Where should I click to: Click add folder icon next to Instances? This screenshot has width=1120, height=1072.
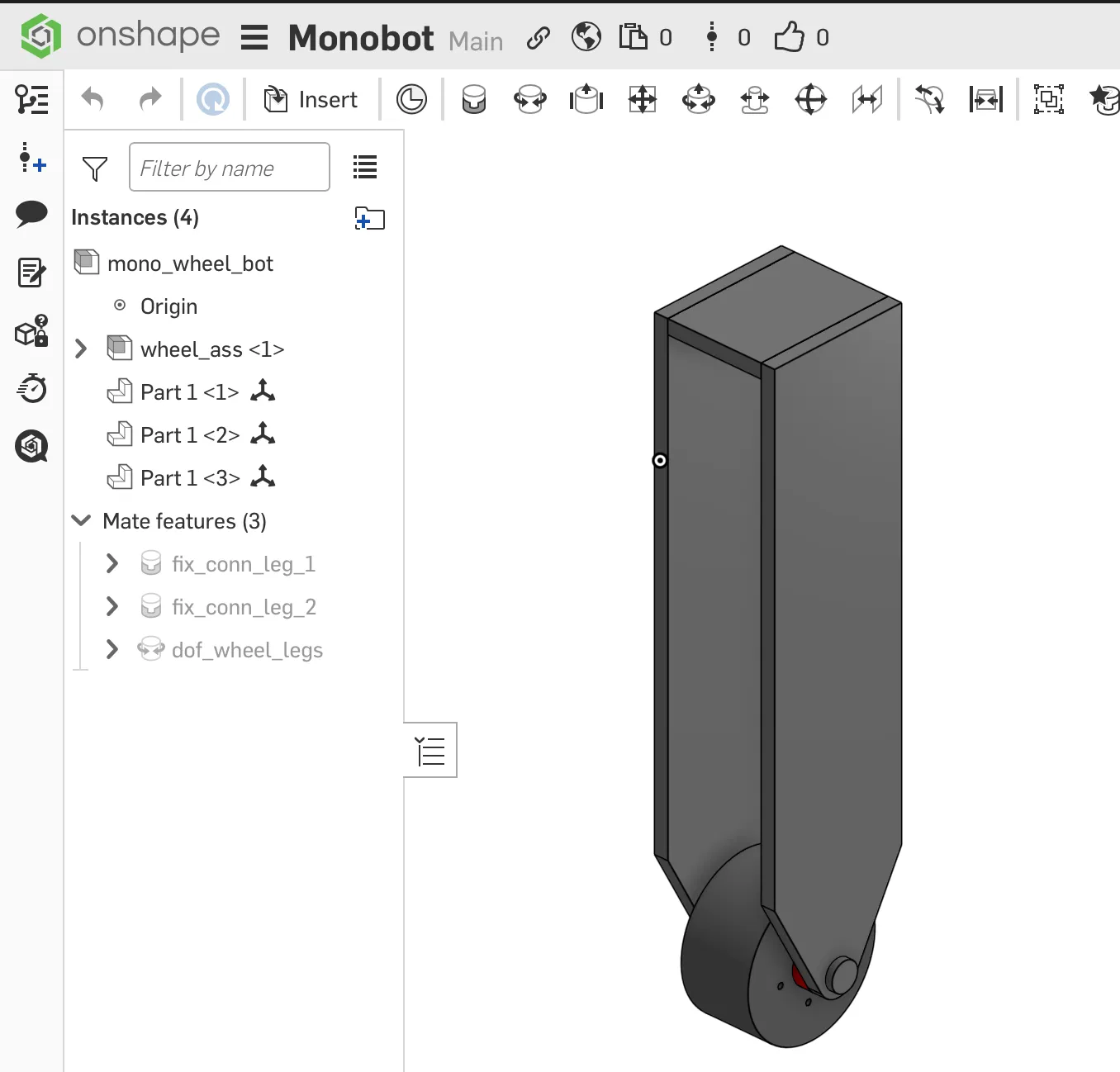click(370, 218)
